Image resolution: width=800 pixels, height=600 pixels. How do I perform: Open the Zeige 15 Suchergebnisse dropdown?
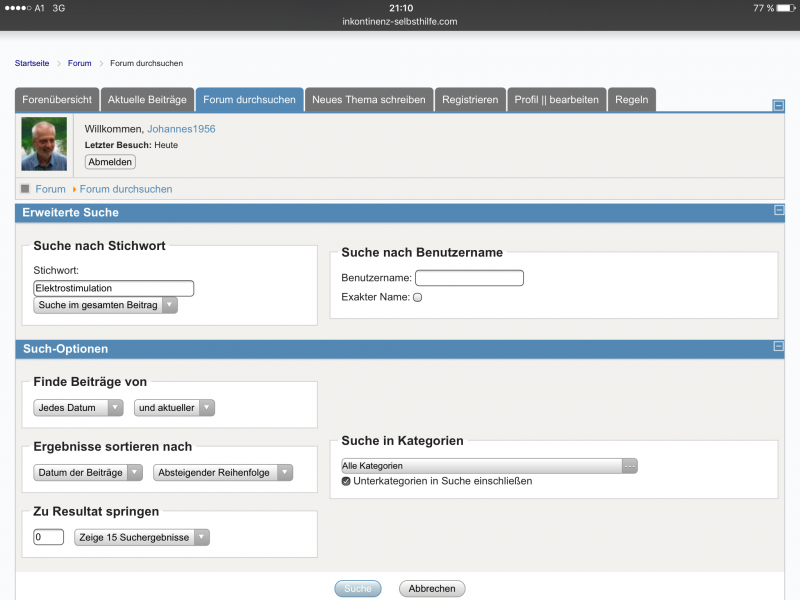pos(142,538)
